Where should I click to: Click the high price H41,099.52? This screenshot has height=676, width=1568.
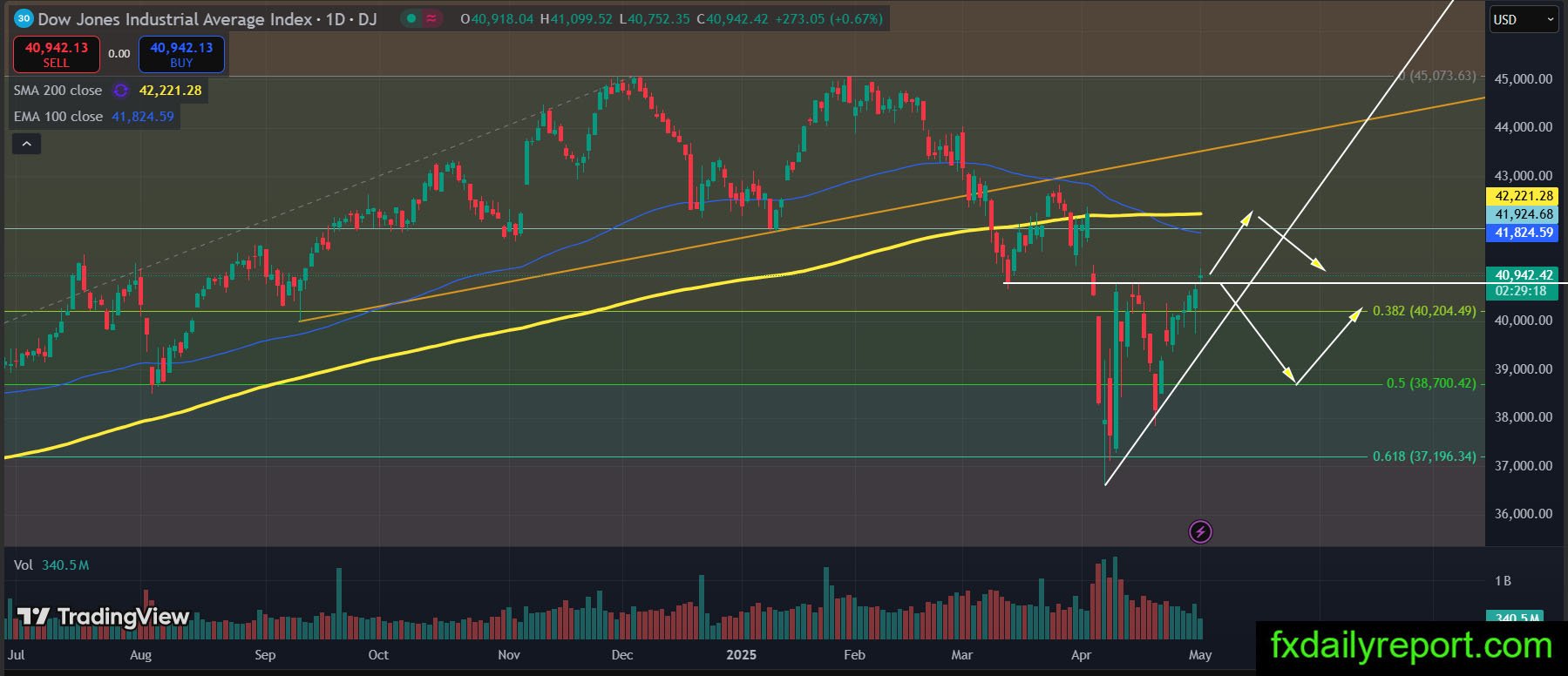576,18
